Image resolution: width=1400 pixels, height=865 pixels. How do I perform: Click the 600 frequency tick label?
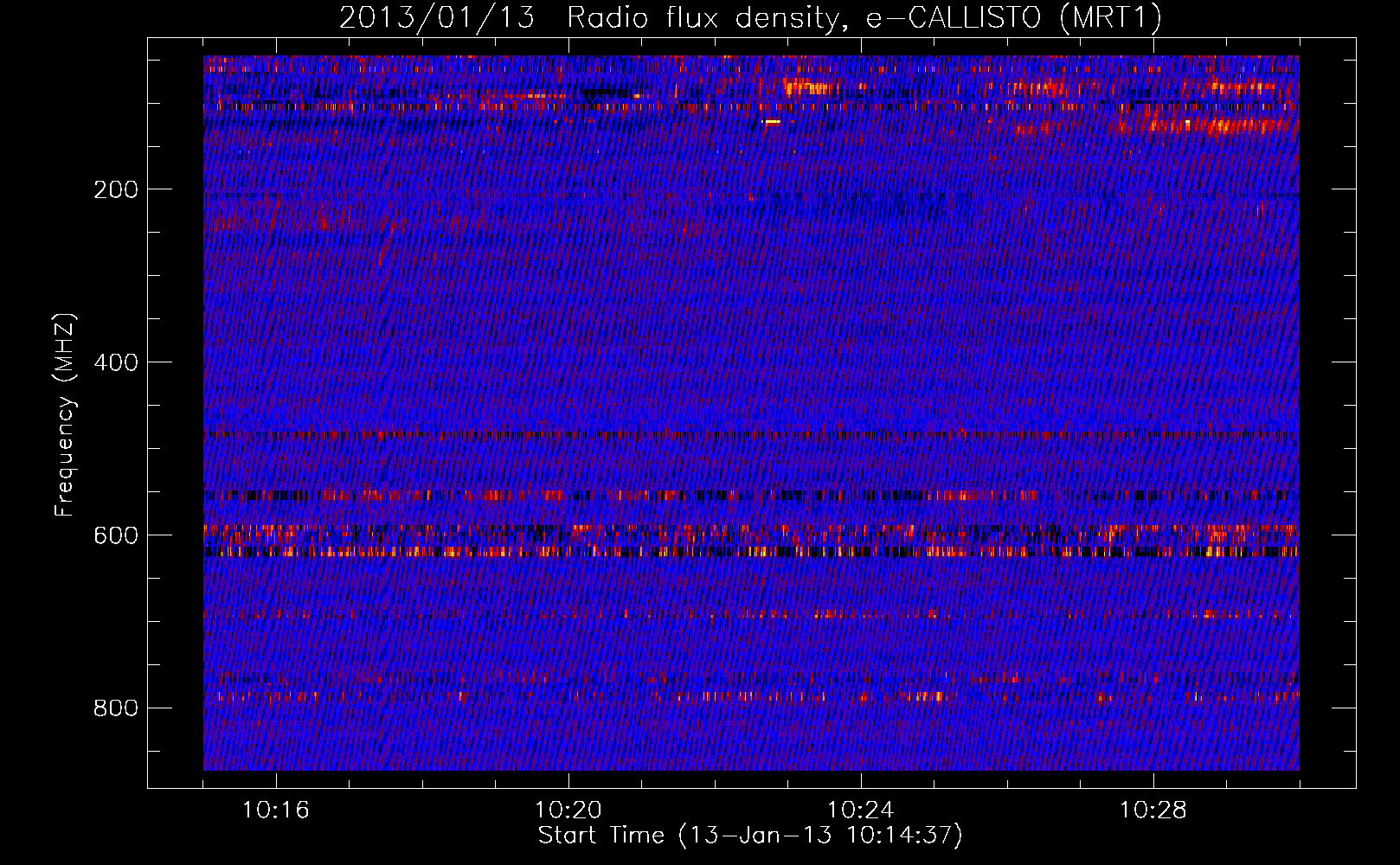tap(116, 535)
